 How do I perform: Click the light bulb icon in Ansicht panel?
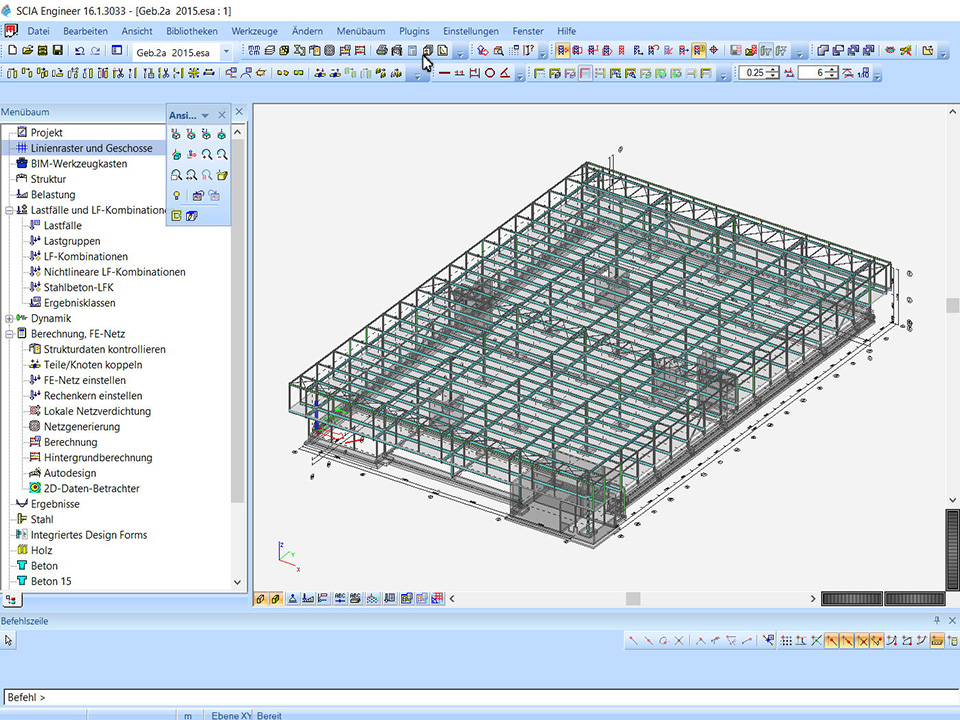point(176,195)
